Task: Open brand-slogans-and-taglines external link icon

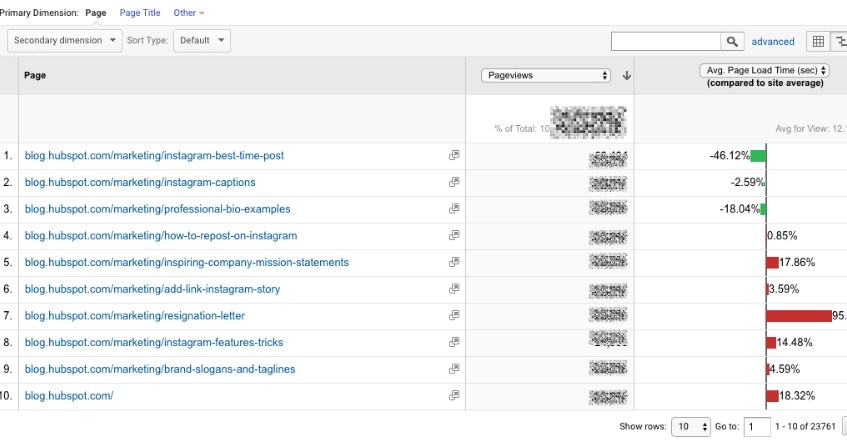Action: 454,369
